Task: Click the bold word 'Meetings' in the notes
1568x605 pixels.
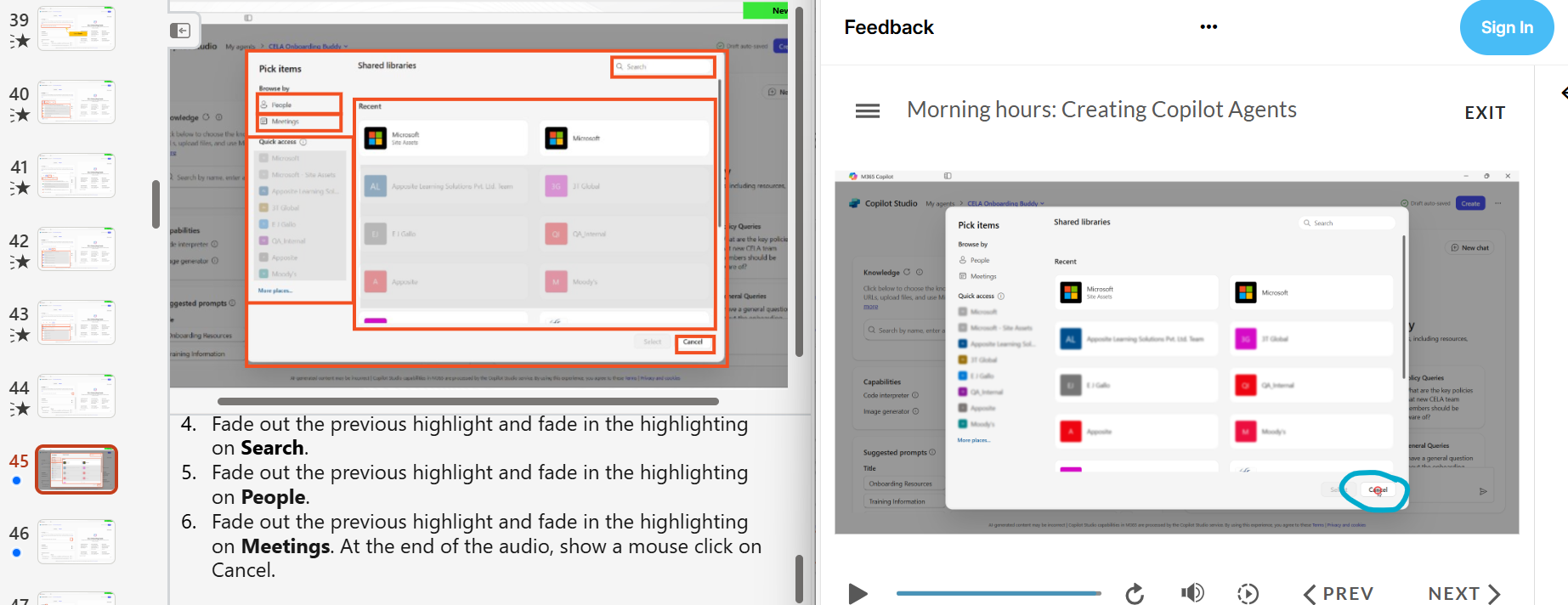Action: point(286,546)
